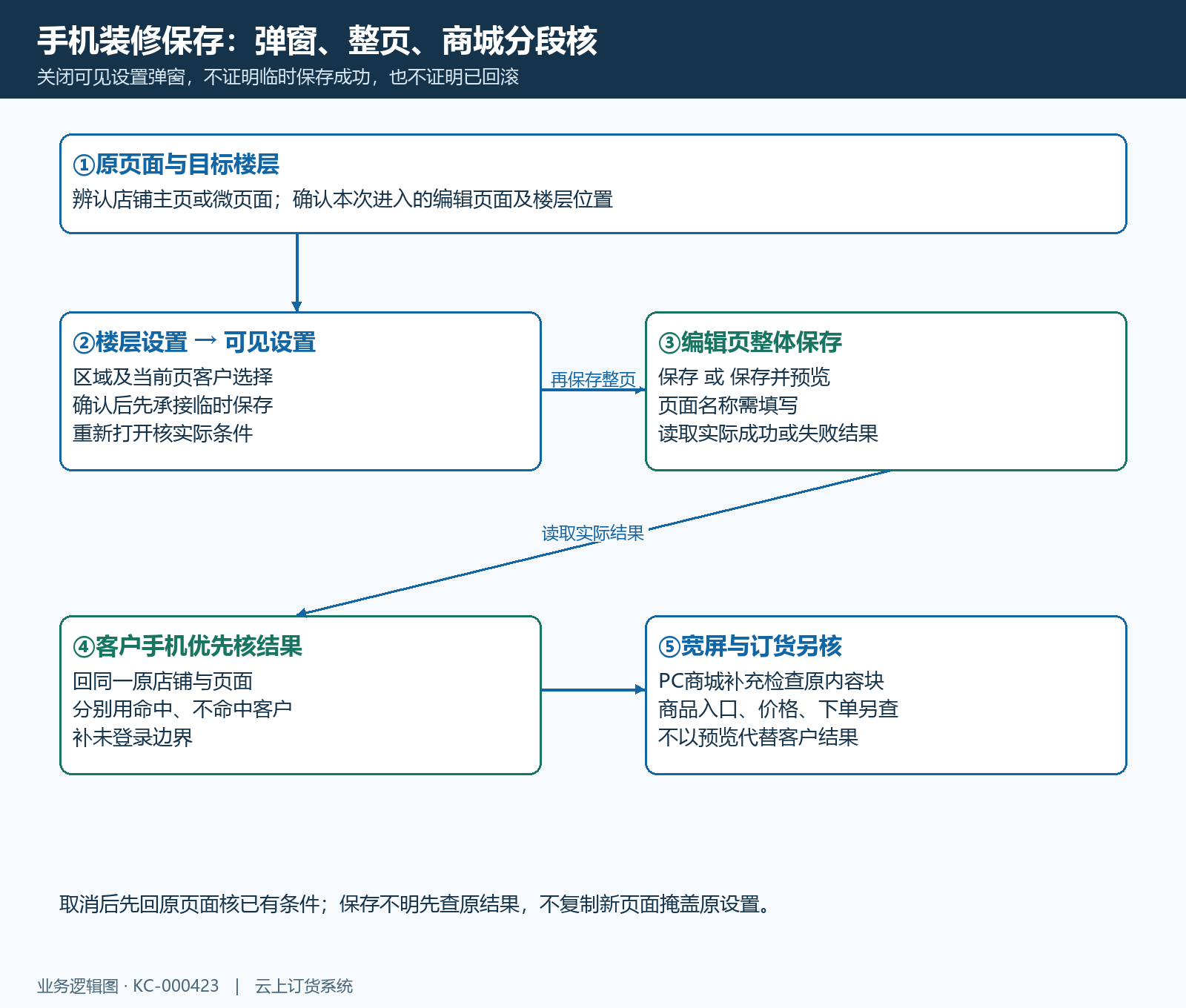
Task: Click the line 补未登录边界
Action: point(133,737)
